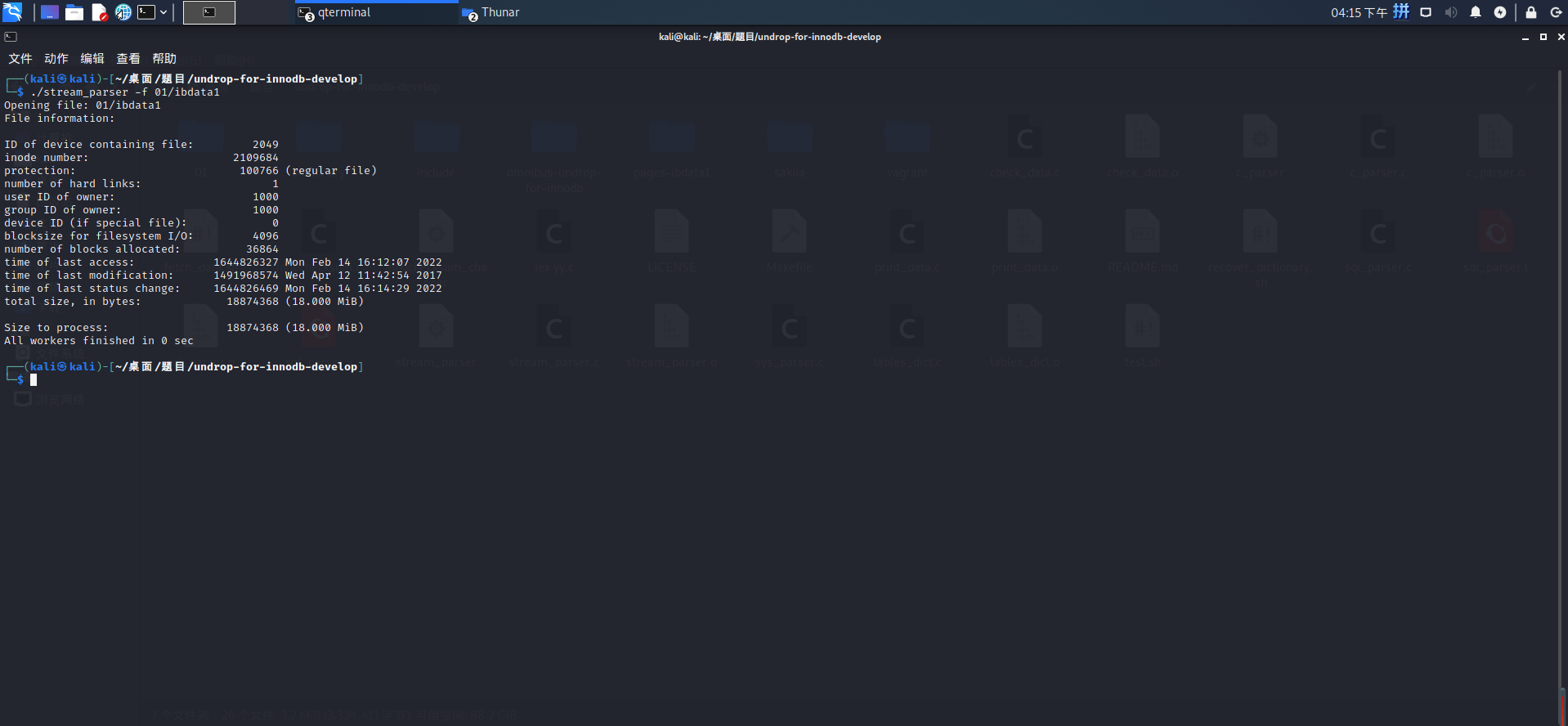Select the workspace switcher thumbnail
Screen dimensions: 1568x726
tap(209, 12)
